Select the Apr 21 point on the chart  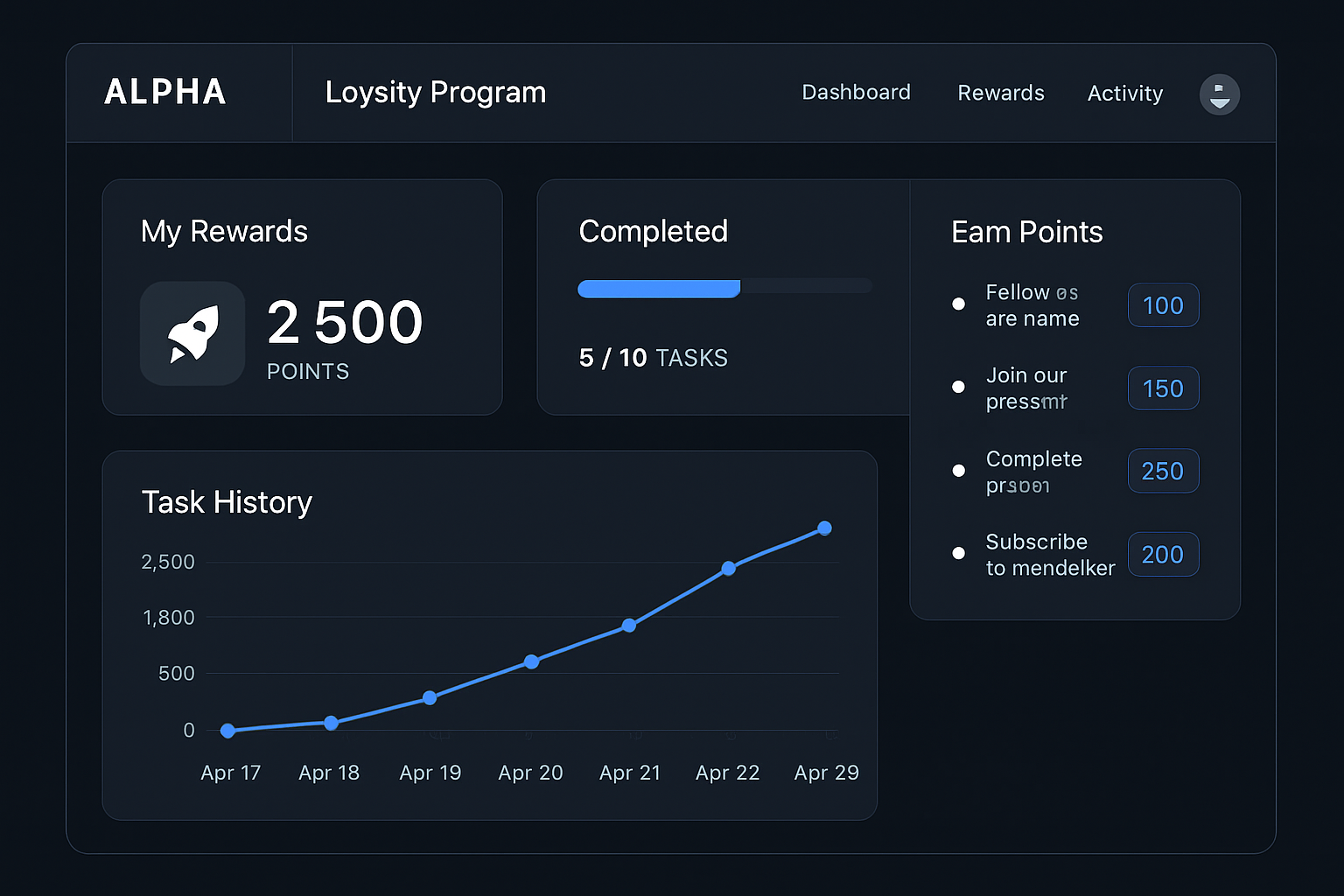[629, 625]
